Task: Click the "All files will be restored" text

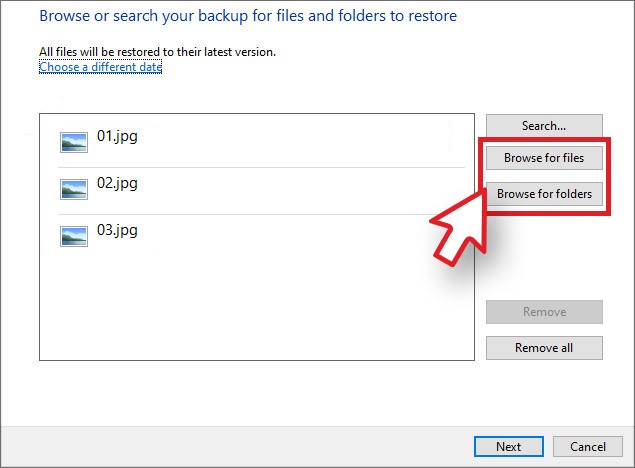Action: coord(157,52)
